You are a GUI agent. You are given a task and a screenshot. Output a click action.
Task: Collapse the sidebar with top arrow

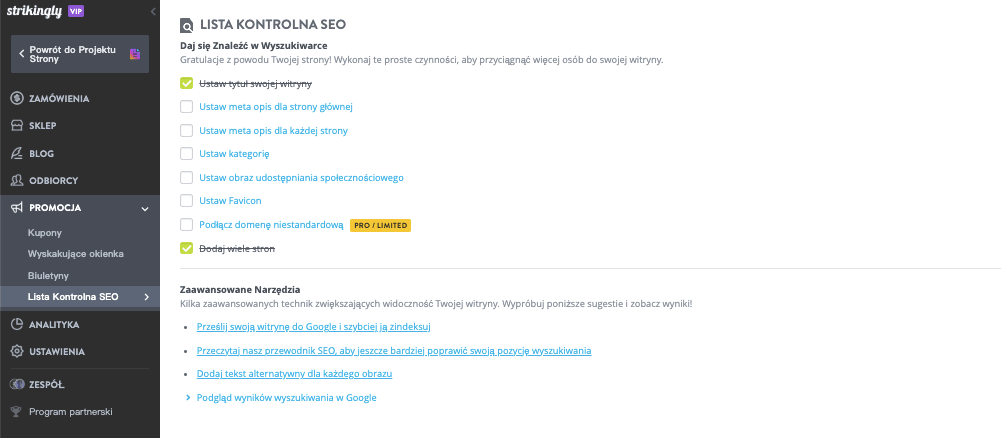(x=153, y=11)
